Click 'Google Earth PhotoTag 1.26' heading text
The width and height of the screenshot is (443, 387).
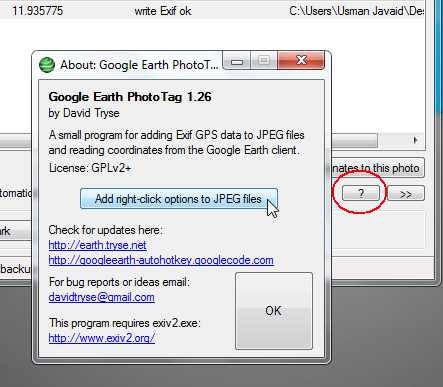(x=130, y=97)
